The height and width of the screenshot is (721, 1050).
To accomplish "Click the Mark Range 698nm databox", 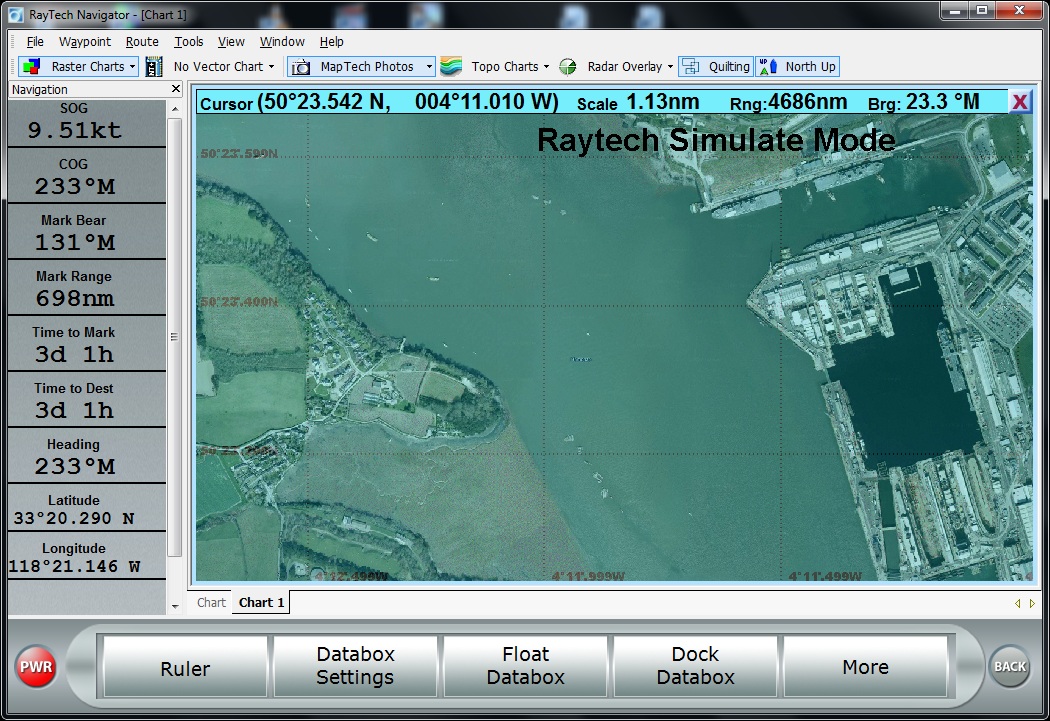I will click(x=86, y=289).
